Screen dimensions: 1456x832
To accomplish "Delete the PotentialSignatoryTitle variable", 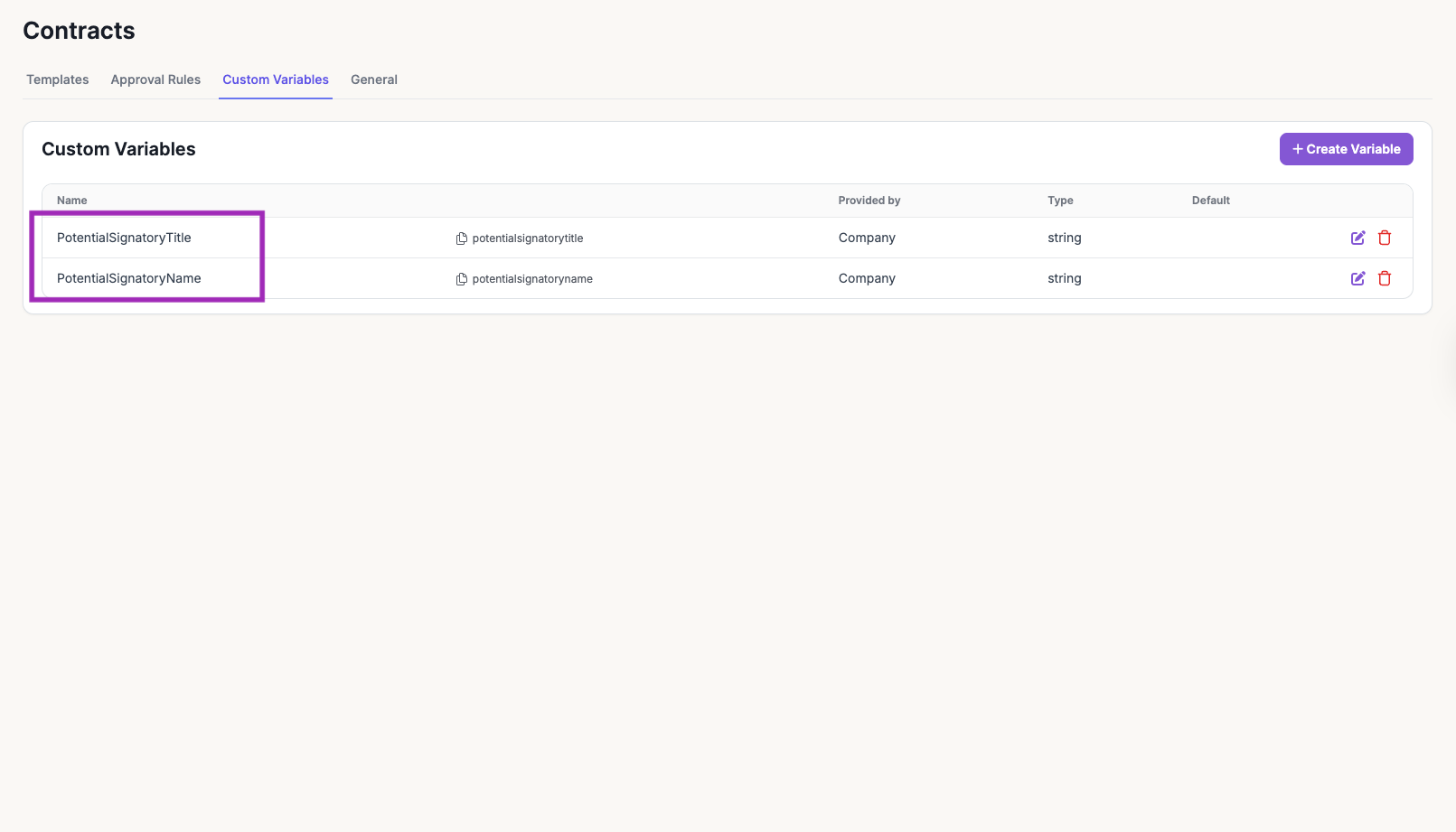I will click(1384, 238).
